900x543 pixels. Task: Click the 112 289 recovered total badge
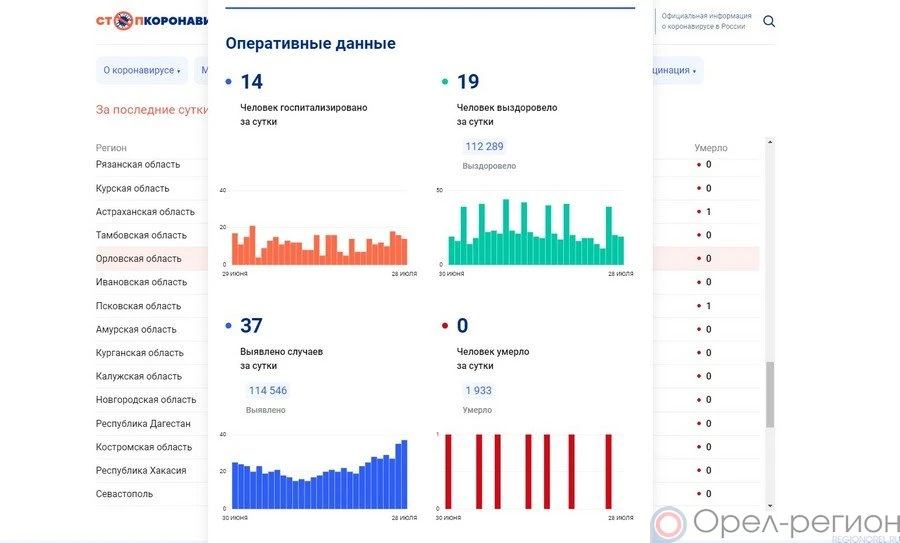coord(484,147)
